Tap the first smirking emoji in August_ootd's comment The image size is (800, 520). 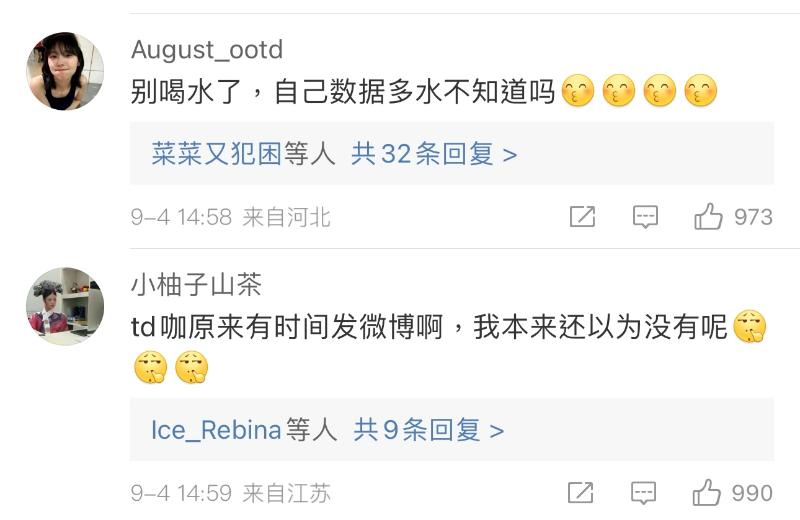coord(578,93)
